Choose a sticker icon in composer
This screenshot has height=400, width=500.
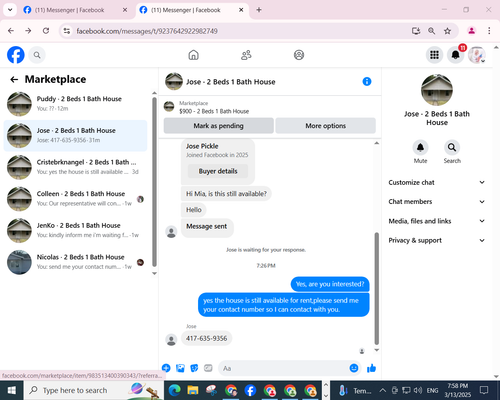[x=194, y=368]
